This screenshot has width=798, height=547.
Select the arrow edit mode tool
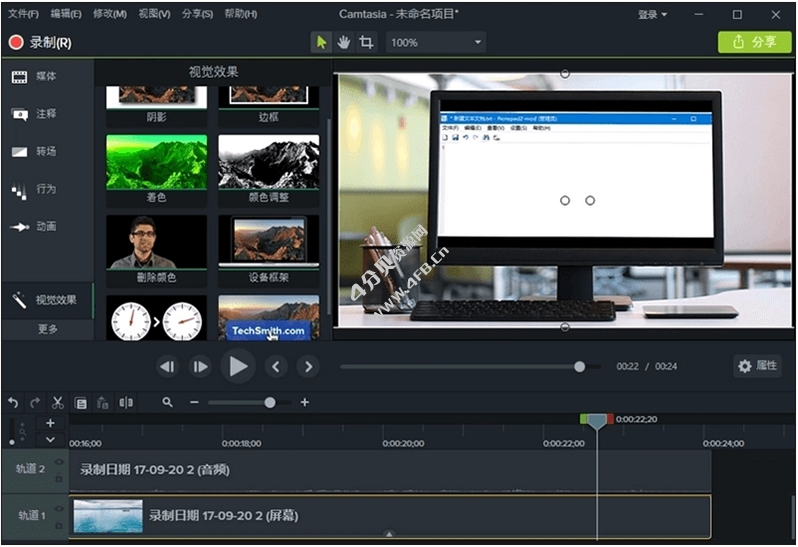321,42
